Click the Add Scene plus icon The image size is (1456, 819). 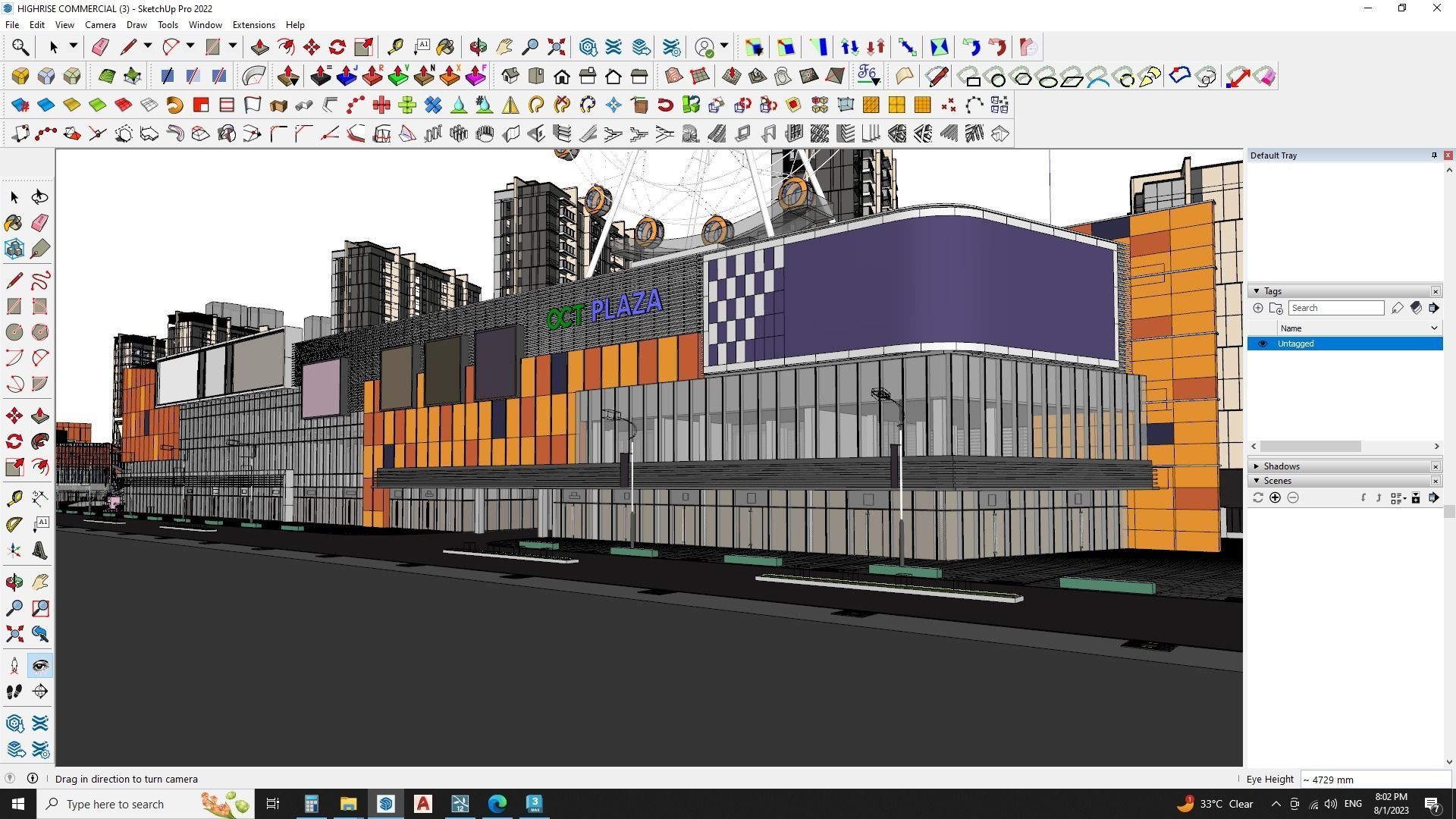coord(1275,497)
